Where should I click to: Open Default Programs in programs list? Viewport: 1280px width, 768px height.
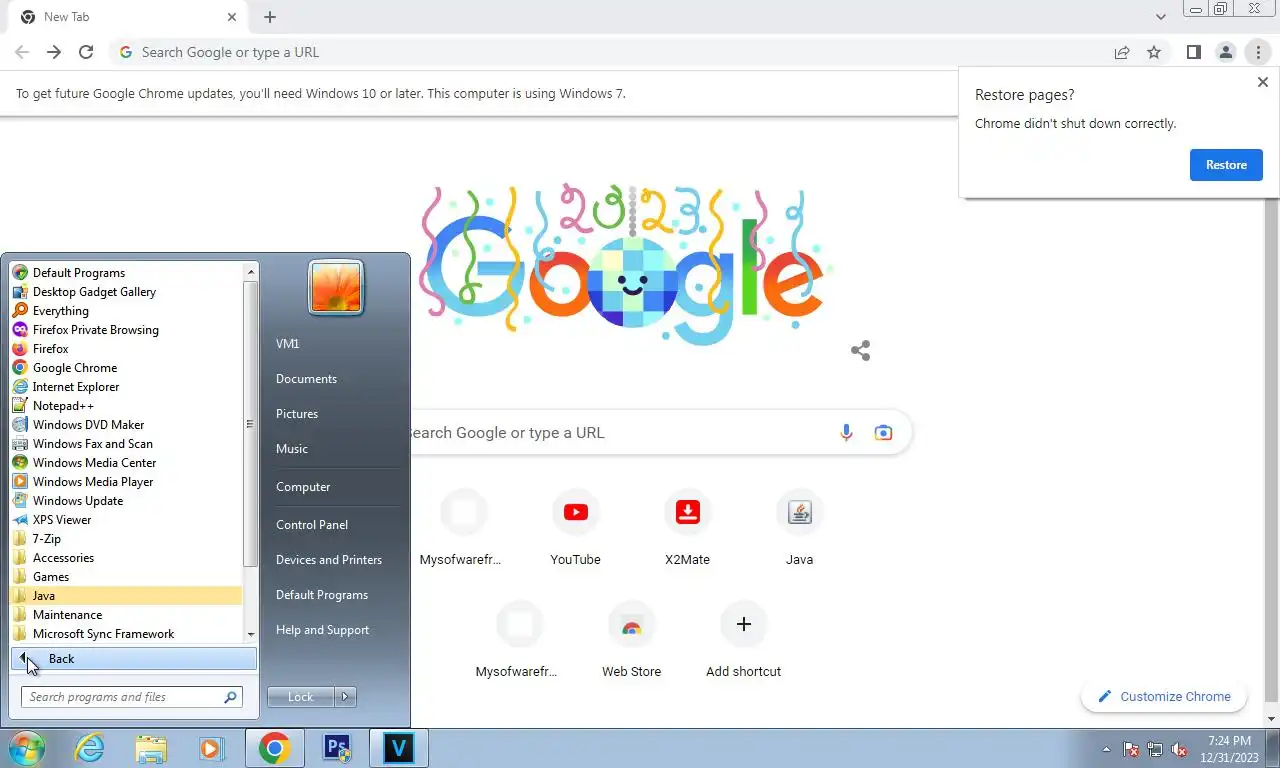point(126,273)
